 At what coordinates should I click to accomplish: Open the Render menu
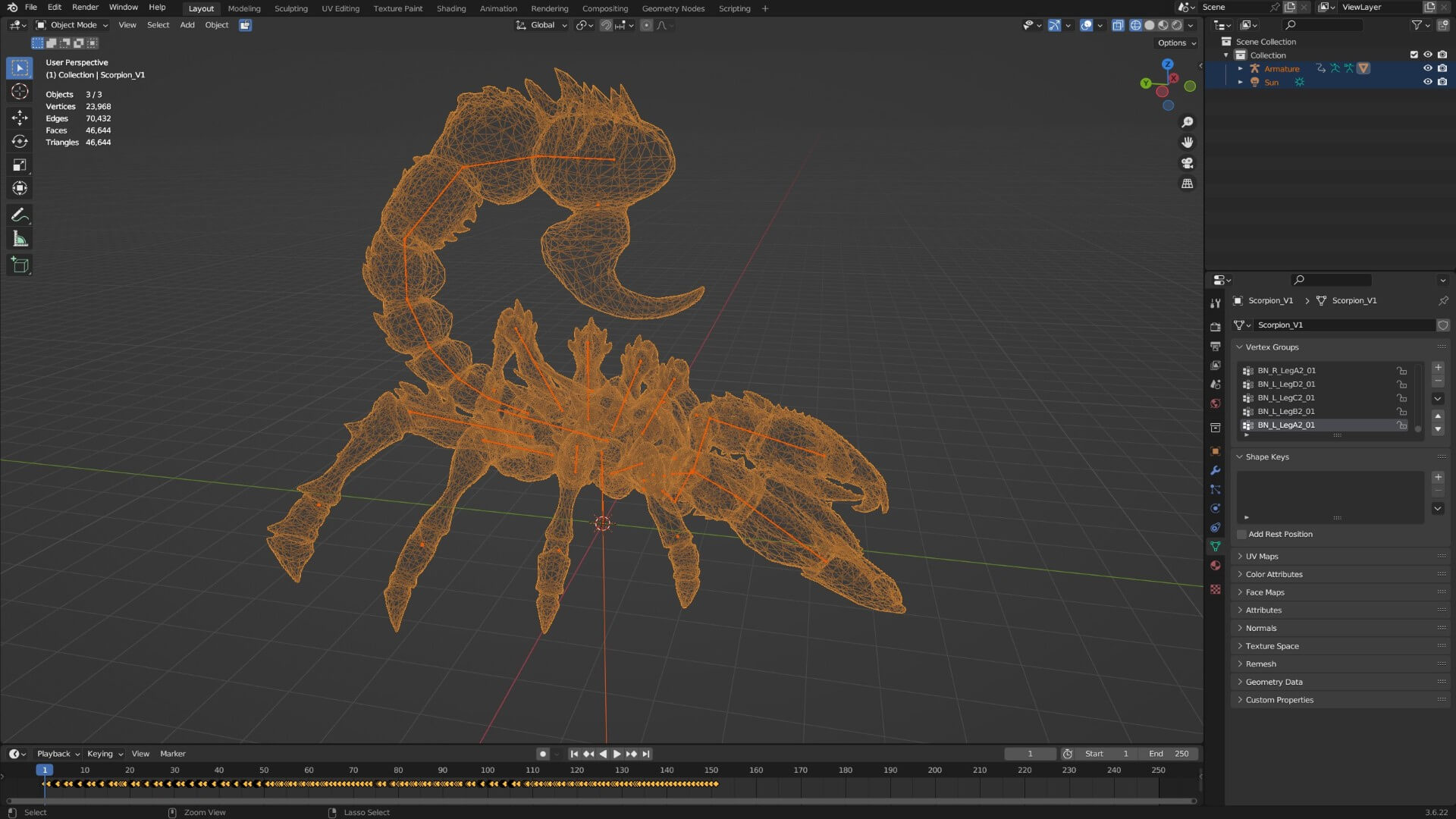coord(85,8)
